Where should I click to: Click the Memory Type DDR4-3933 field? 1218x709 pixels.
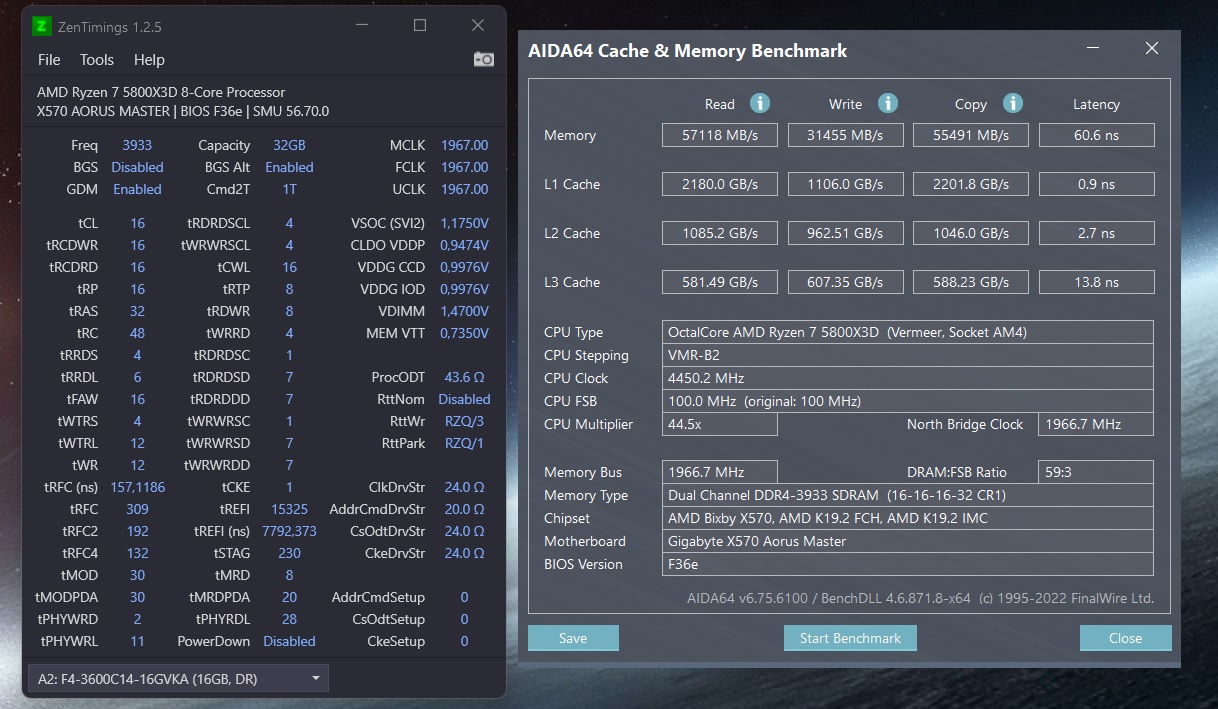[908, 495]
